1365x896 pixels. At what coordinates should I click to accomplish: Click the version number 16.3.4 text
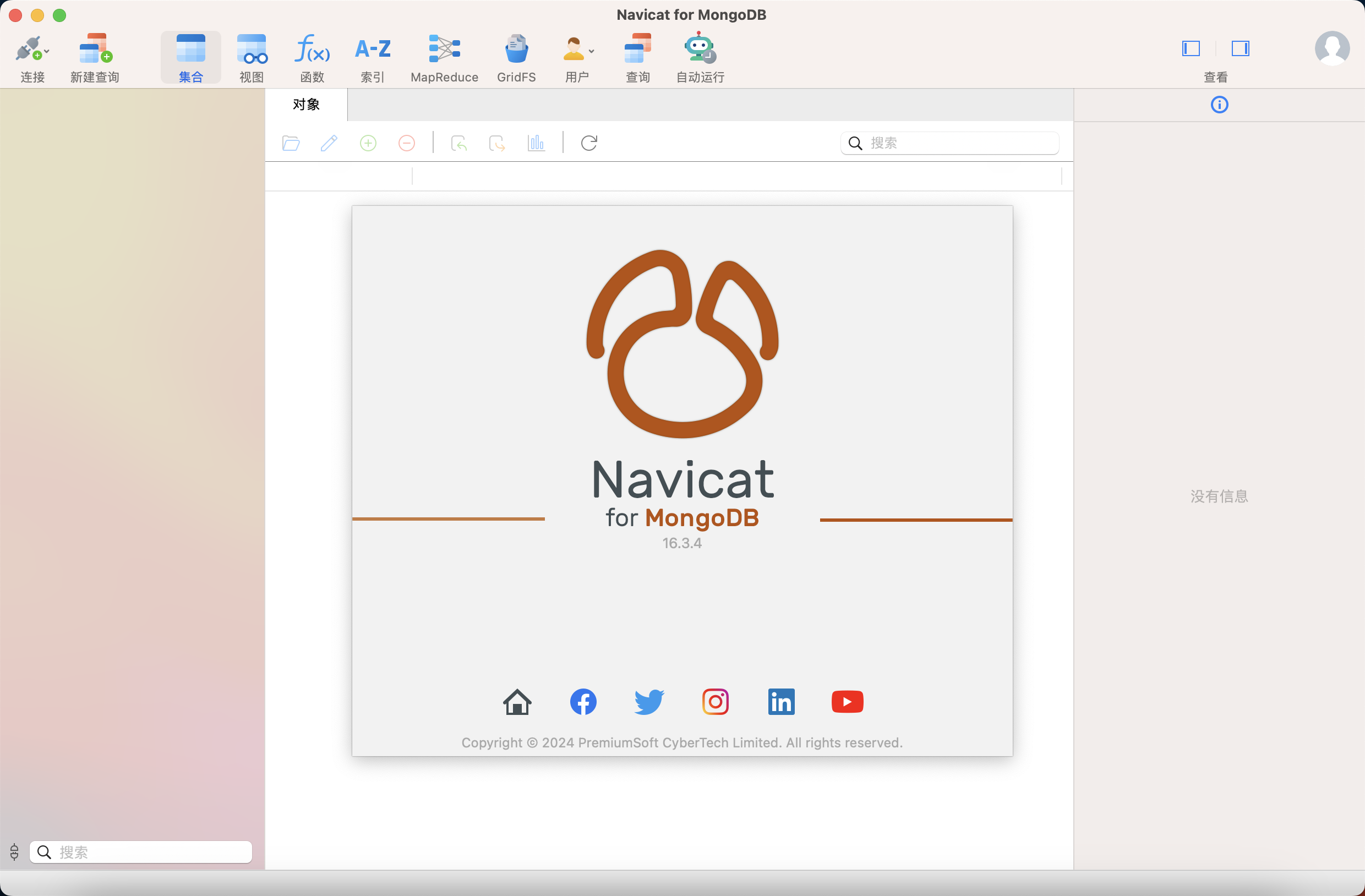click(x=682, y=543)
